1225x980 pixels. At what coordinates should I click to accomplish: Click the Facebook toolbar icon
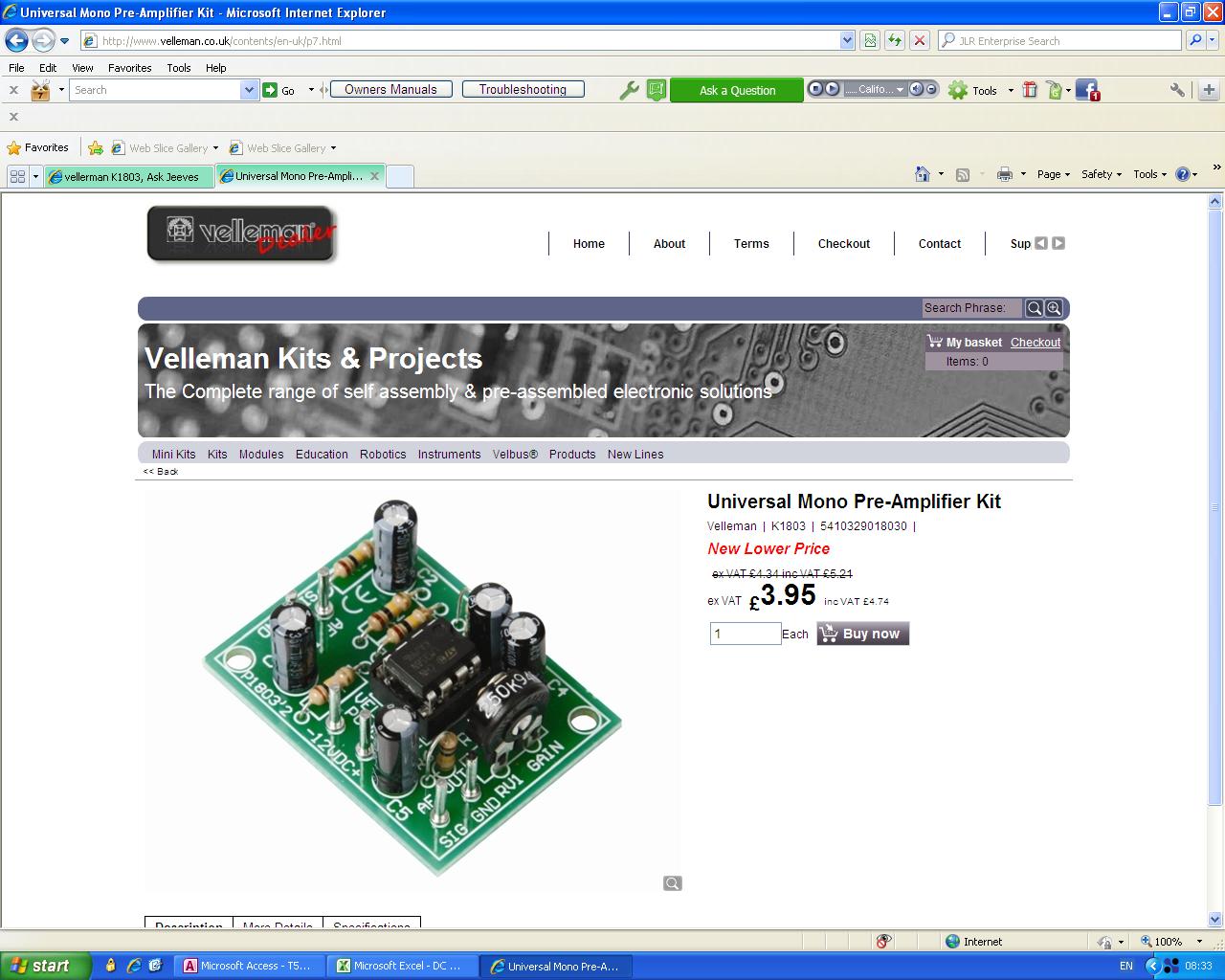point(1086,90)
